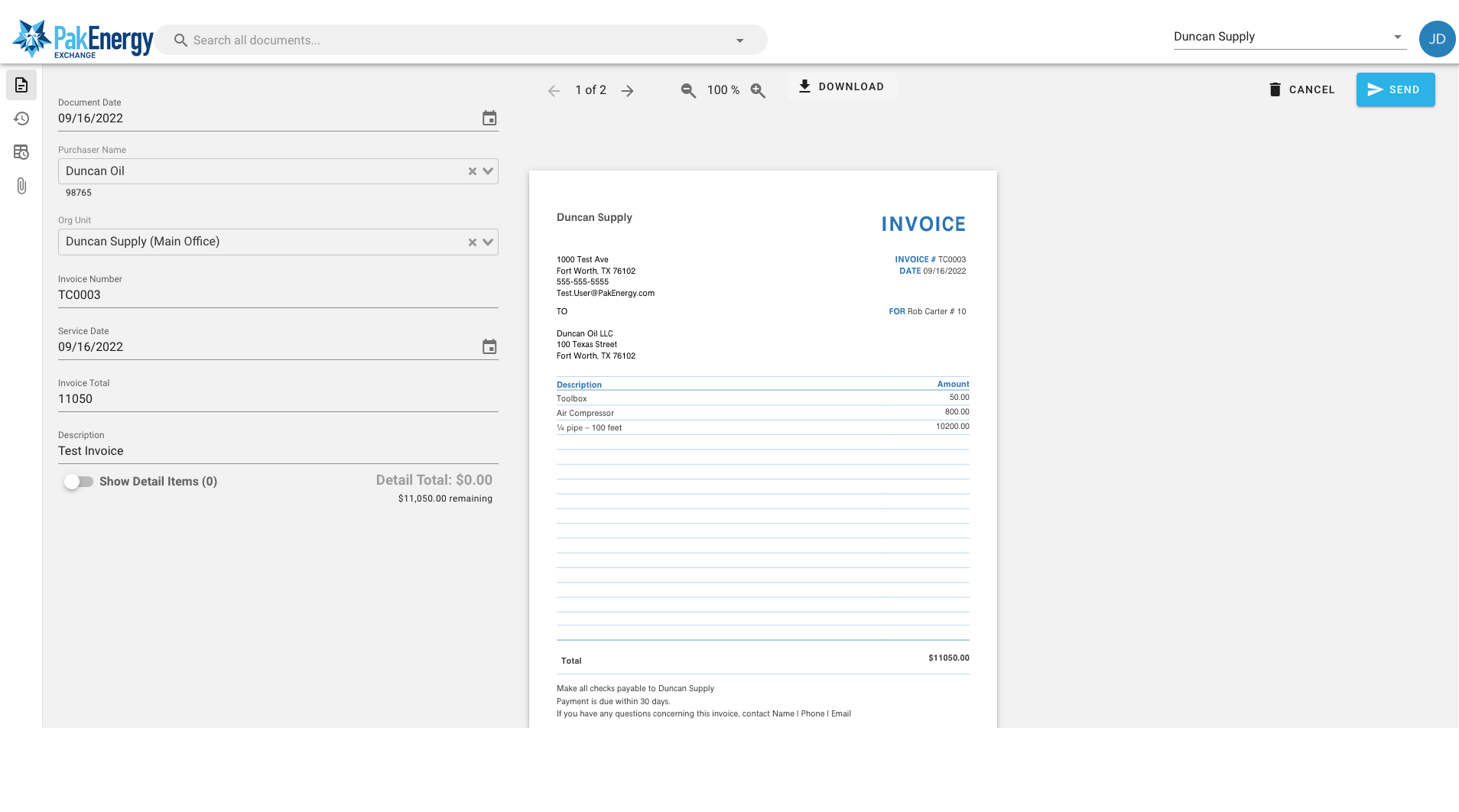Go to the next document page arrow
The image size is (1459, 812).
pos(627,91)
